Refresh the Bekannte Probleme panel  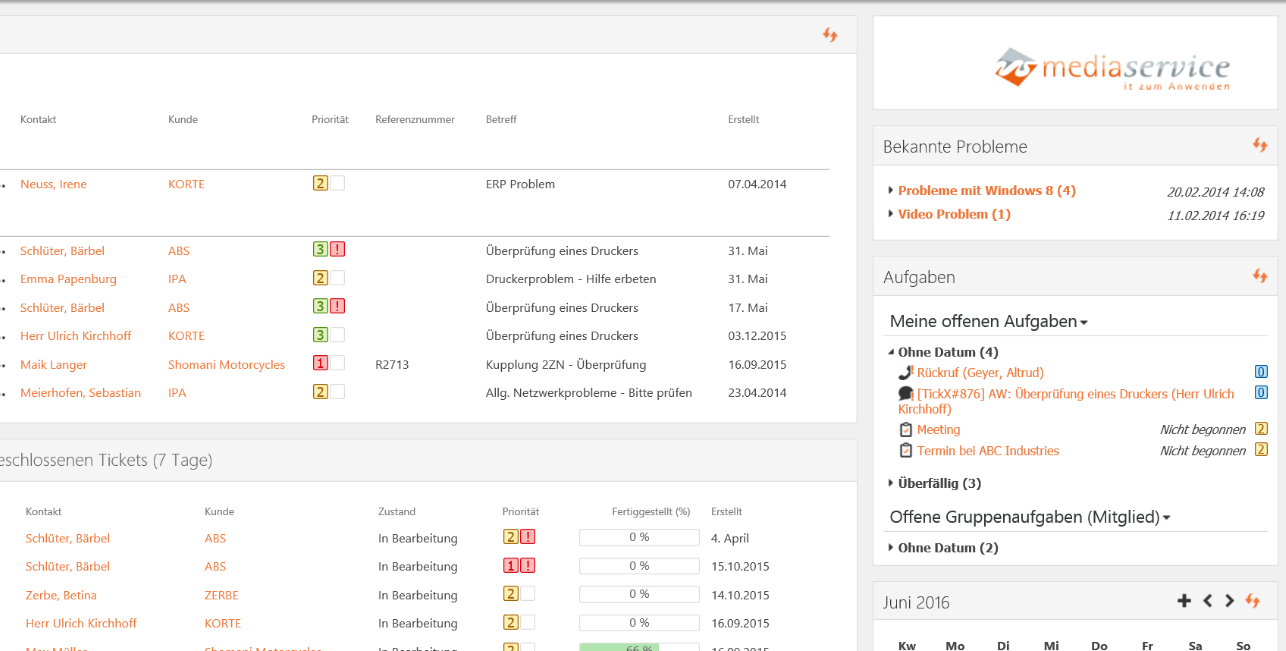coord(1260,146)
